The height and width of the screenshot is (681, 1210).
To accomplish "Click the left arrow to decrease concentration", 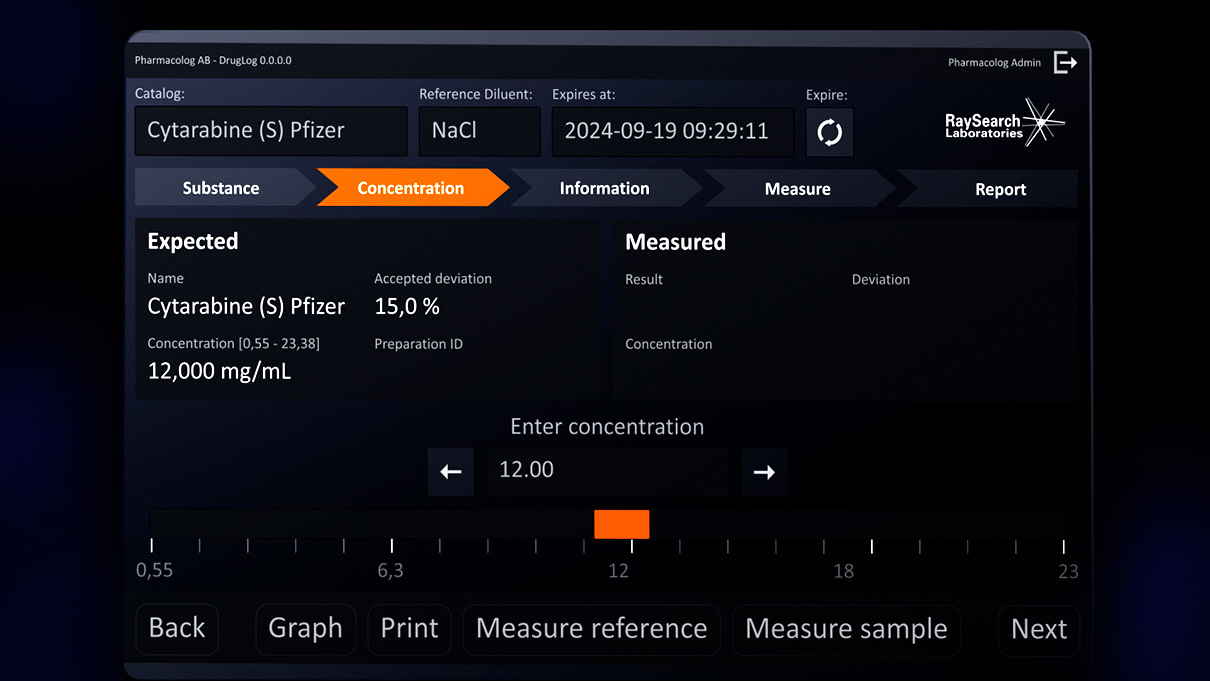I will [x=450, y=472].
